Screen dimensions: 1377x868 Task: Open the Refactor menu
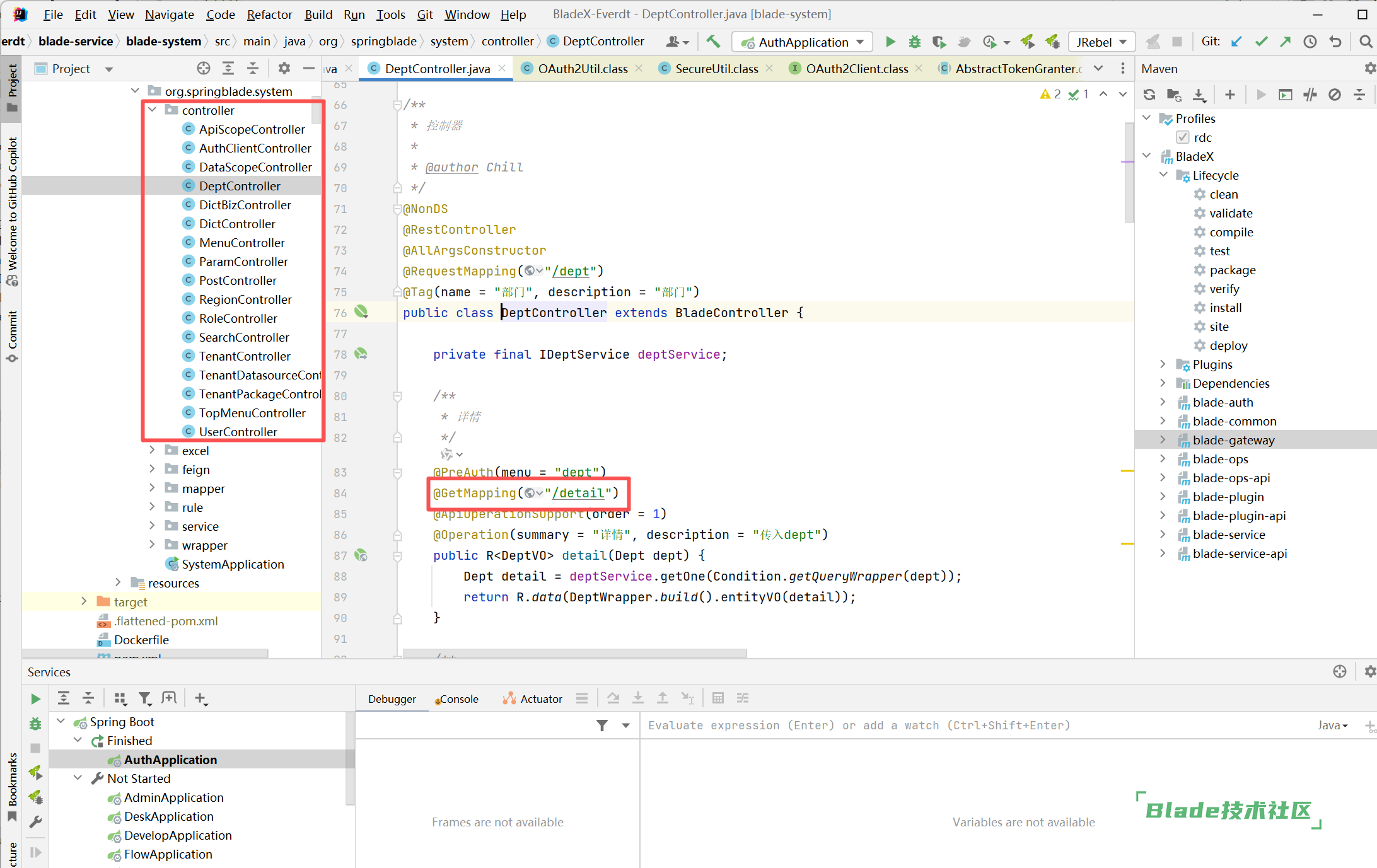269,14
